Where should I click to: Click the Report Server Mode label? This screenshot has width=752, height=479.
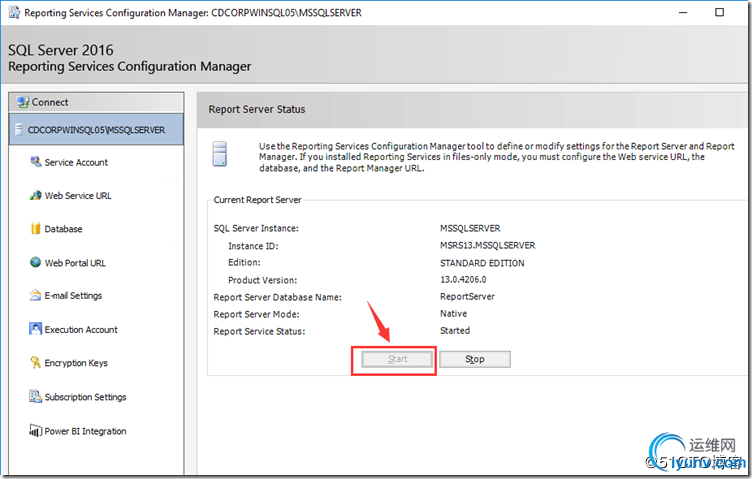click(257, 315)
